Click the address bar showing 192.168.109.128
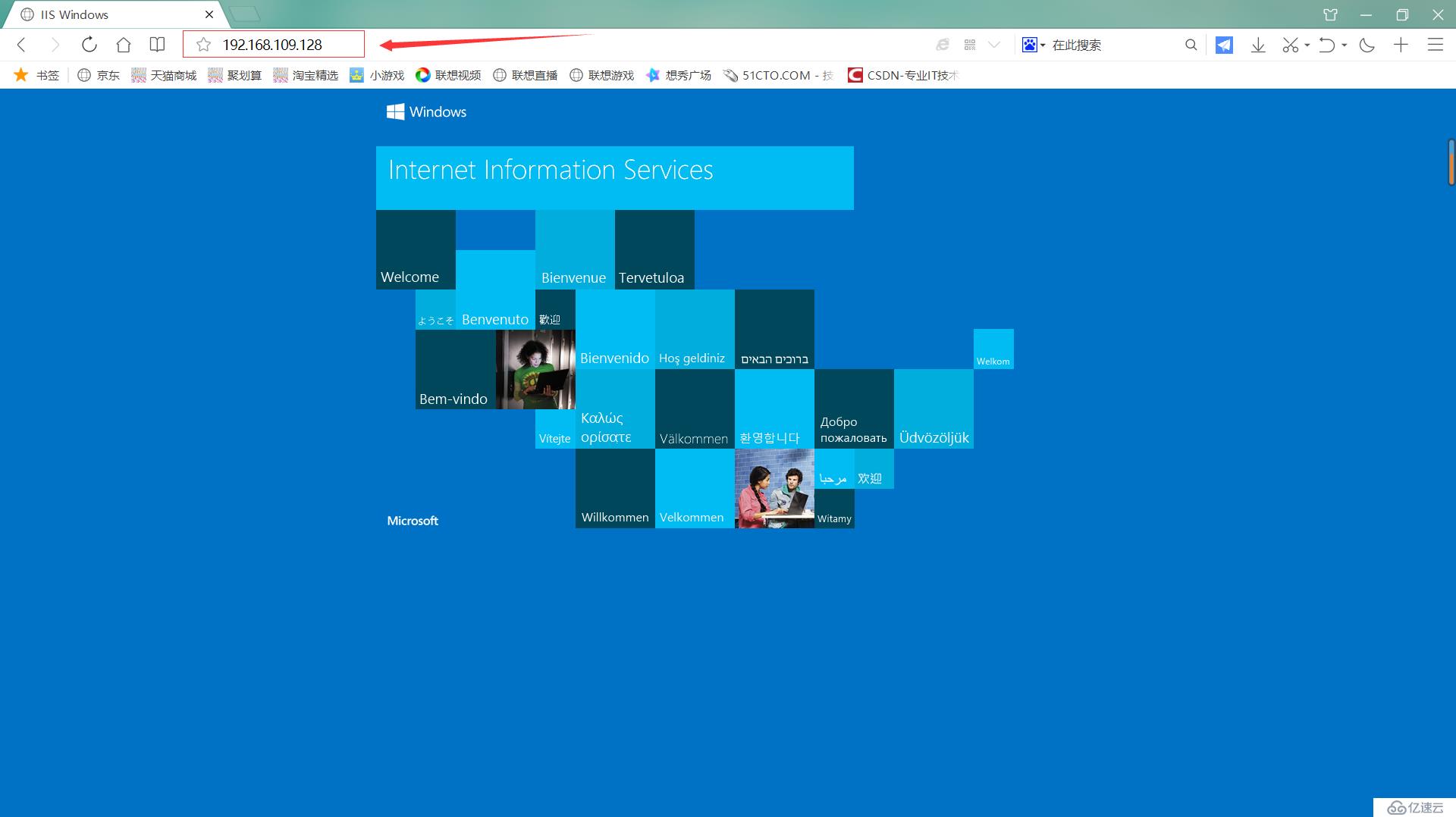 point(274,45)
